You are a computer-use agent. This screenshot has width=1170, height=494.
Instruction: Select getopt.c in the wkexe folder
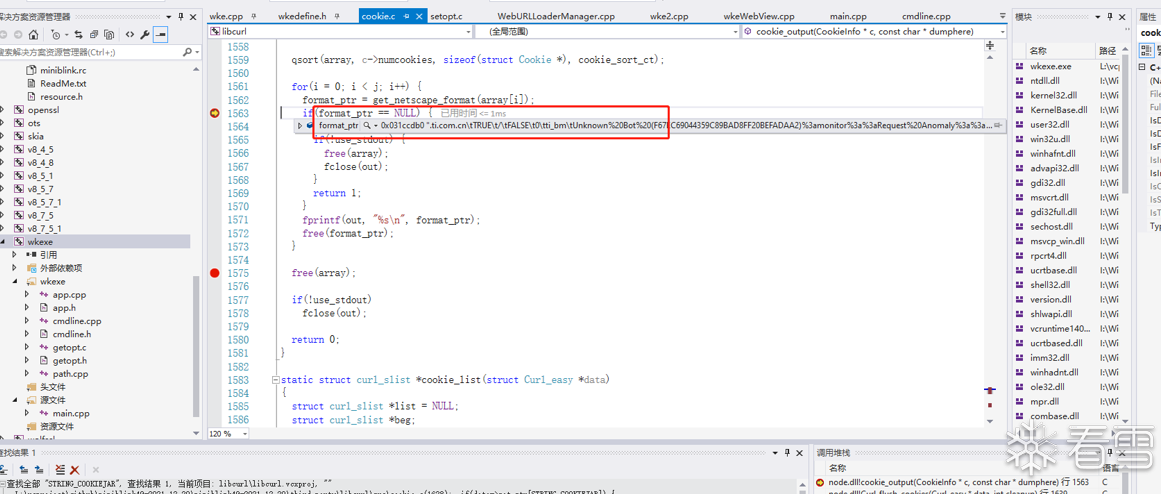click(69, 348)
